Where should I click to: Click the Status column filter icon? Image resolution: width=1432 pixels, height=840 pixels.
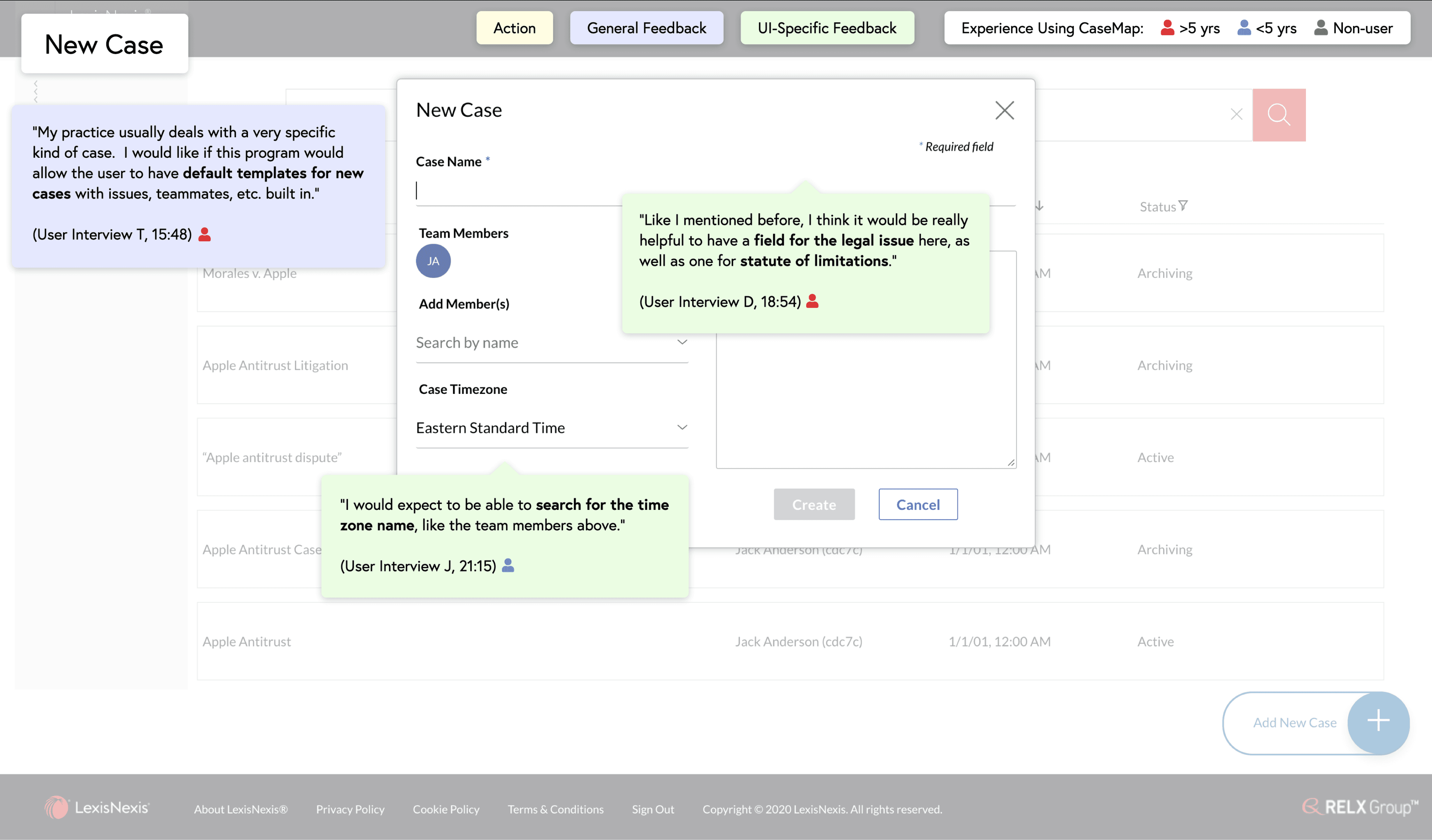[x=1183, y=206]
